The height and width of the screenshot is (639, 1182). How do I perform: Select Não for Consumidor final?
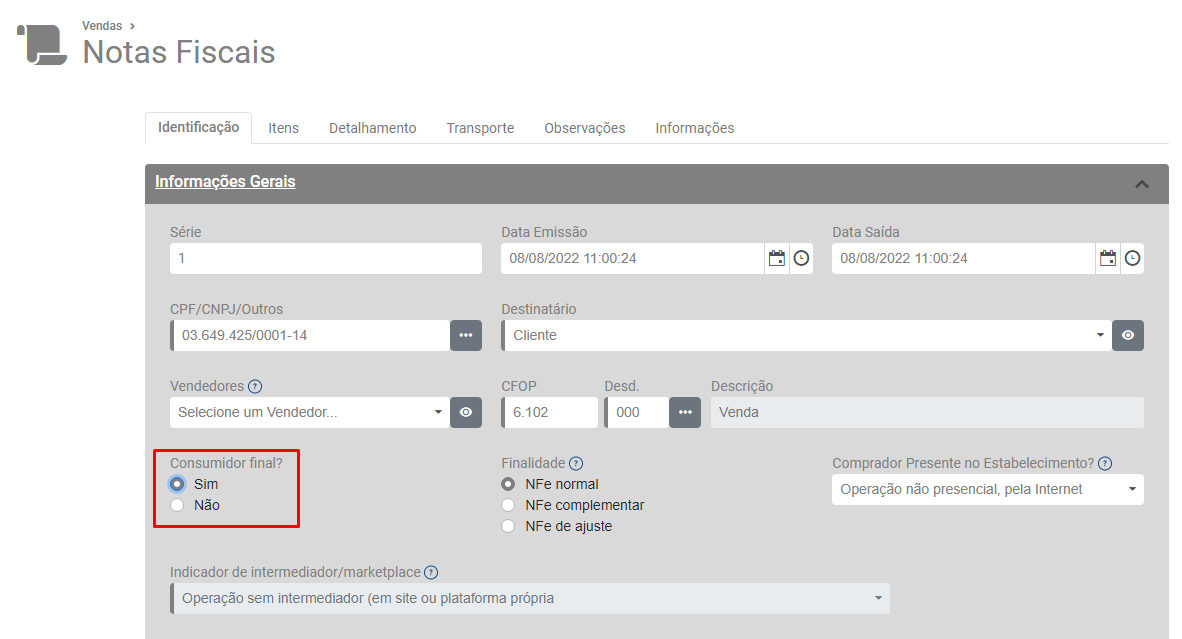click(177, 505)
